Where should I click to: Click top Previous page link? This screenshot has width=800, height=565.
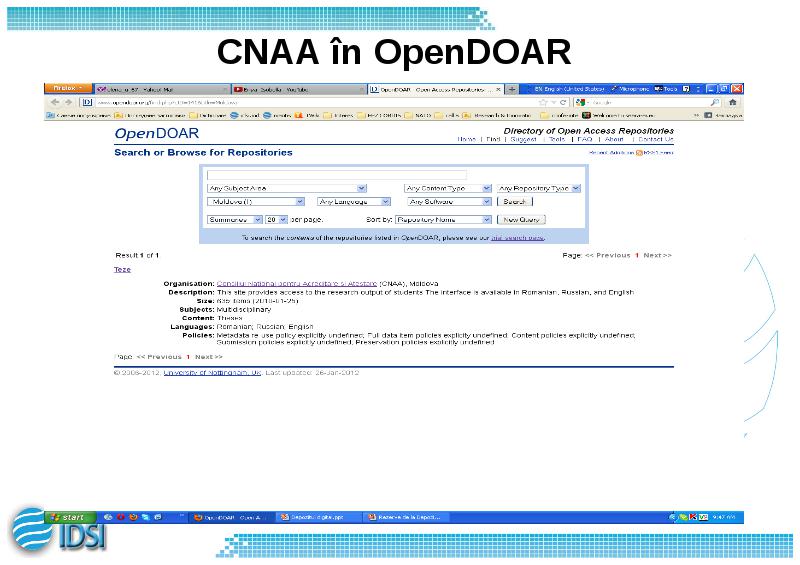pos(608,255)
